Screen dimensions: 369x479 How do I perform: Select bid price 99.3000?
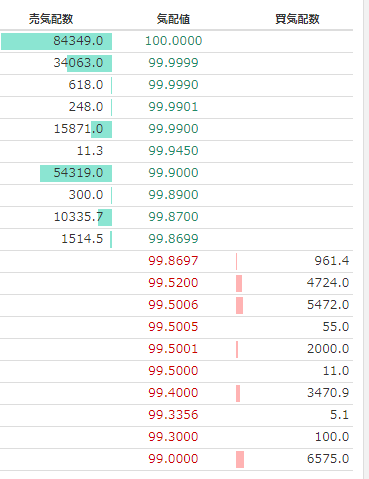pos(174,437)
